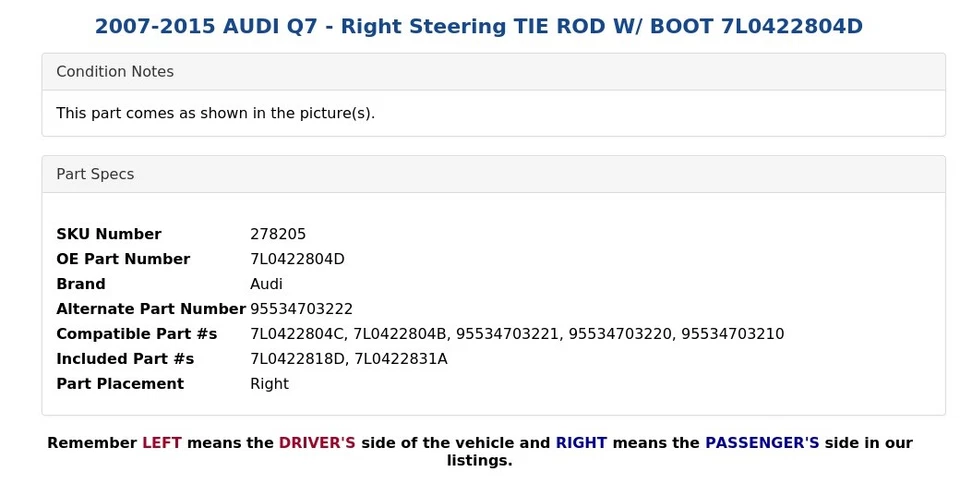Click SKU number value 278205
Viewport: 960px width, 484px height.
point(278,234)
